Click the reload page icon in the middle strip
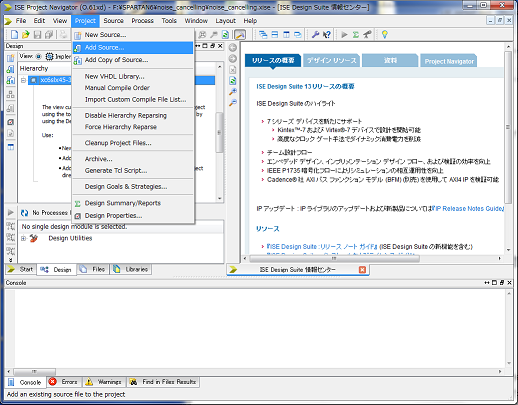This screenshot has width=518, height=405. 233,80
